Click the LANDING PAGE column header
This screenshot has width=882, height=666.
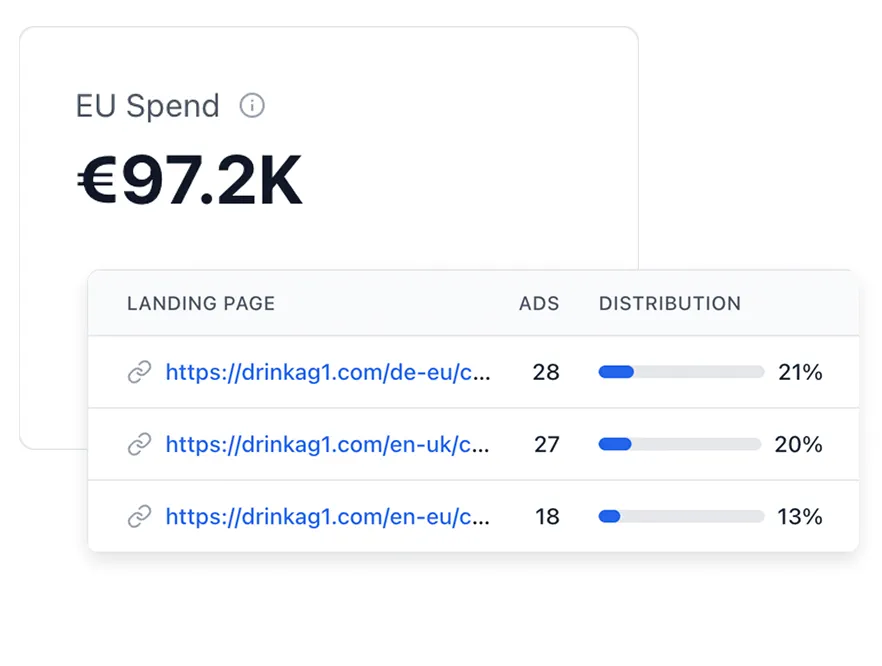(201, 304)
